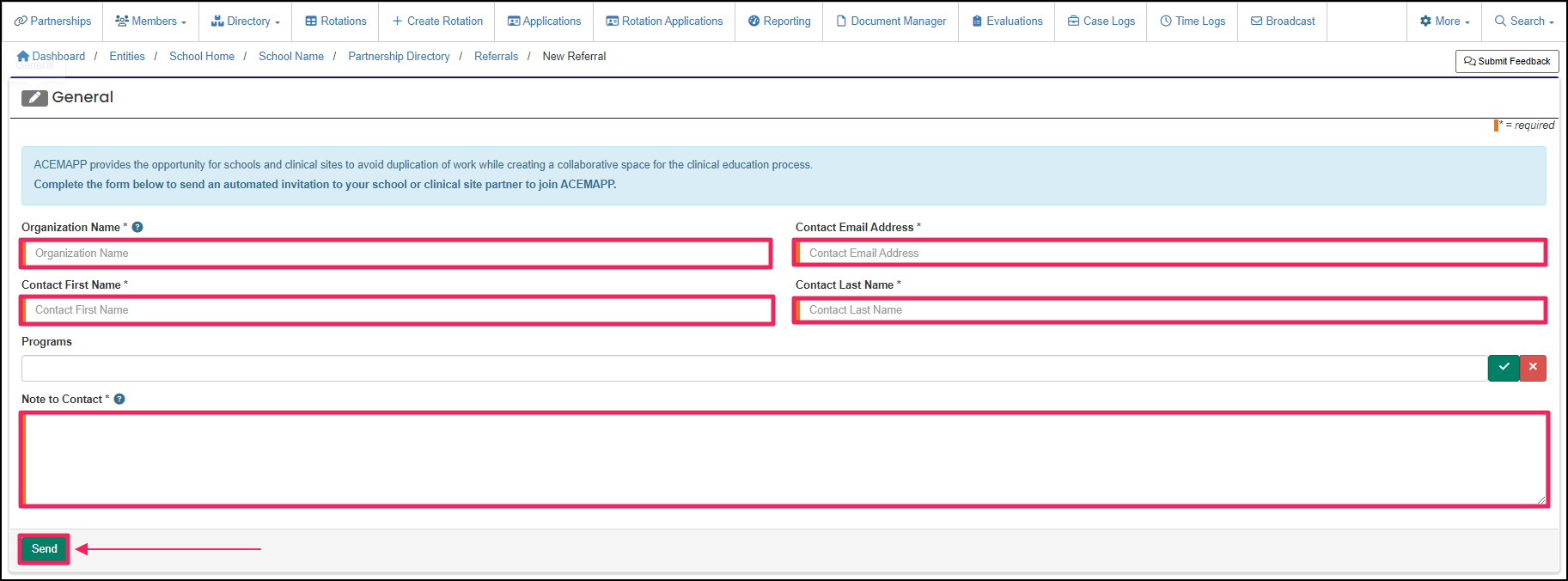The width and height of the screenshot is (1568, 581).
Task: Click School Name breadcrumb link
Action: tap(291, 56)
